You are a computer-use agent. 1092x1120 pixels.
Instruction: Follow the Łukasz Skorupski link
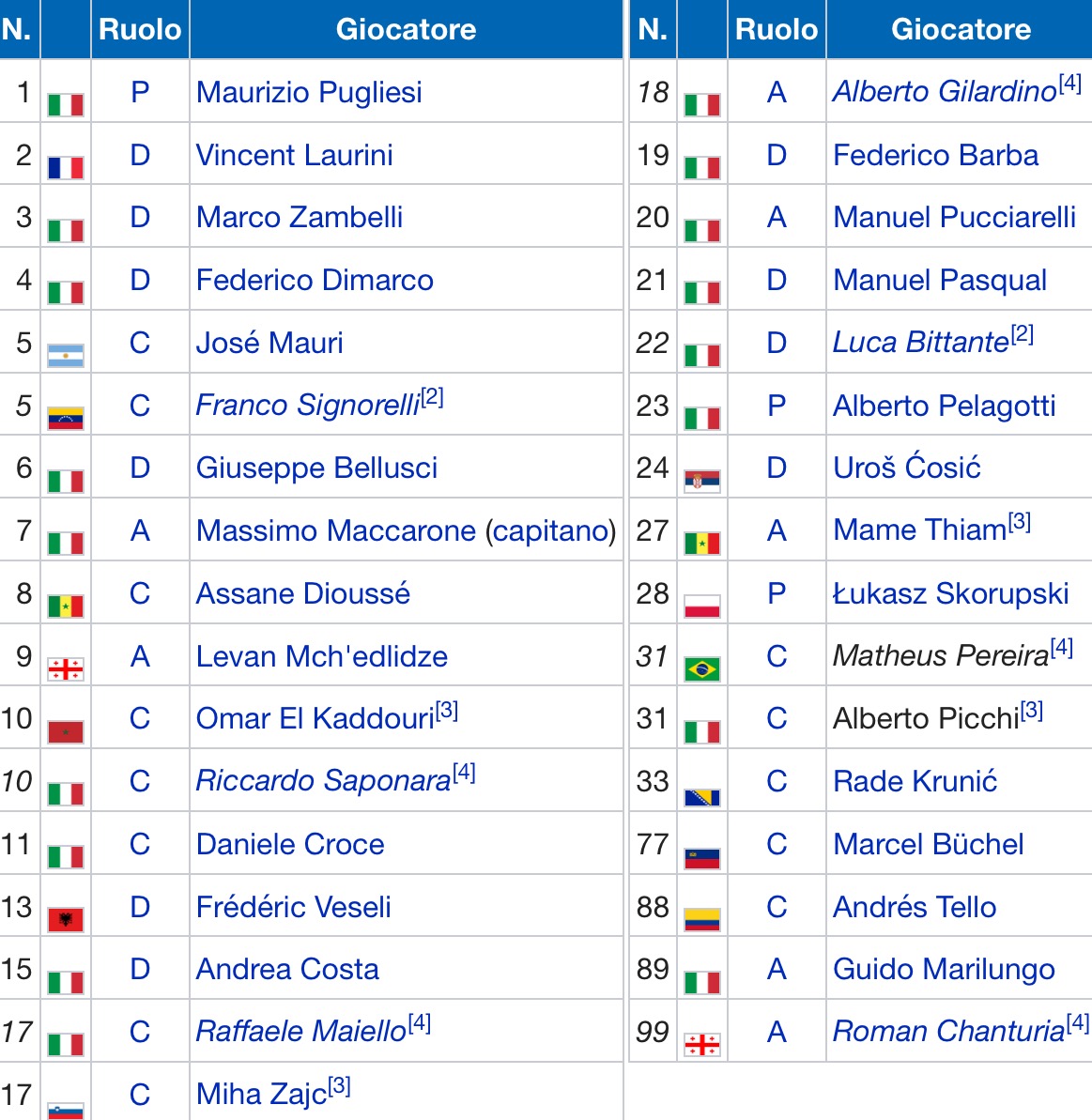point(951,593)
